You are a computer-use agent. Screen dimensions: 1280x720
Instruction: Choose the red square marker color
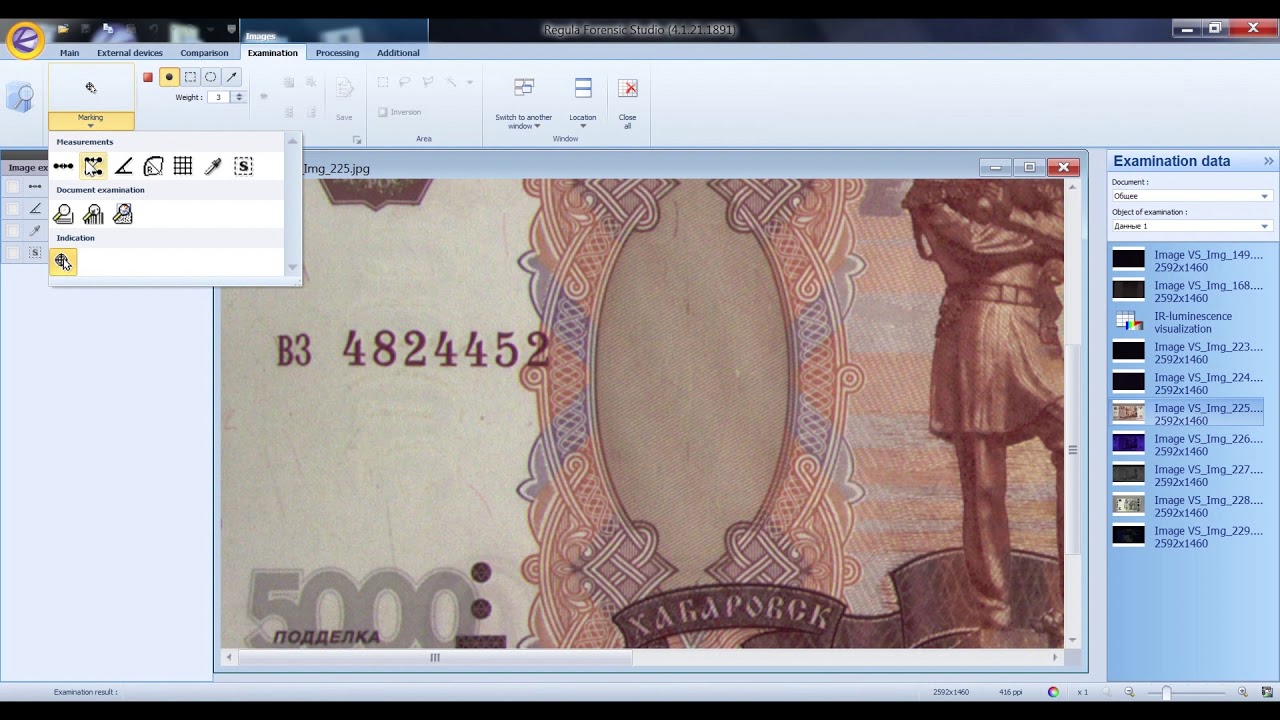(148, 77)
